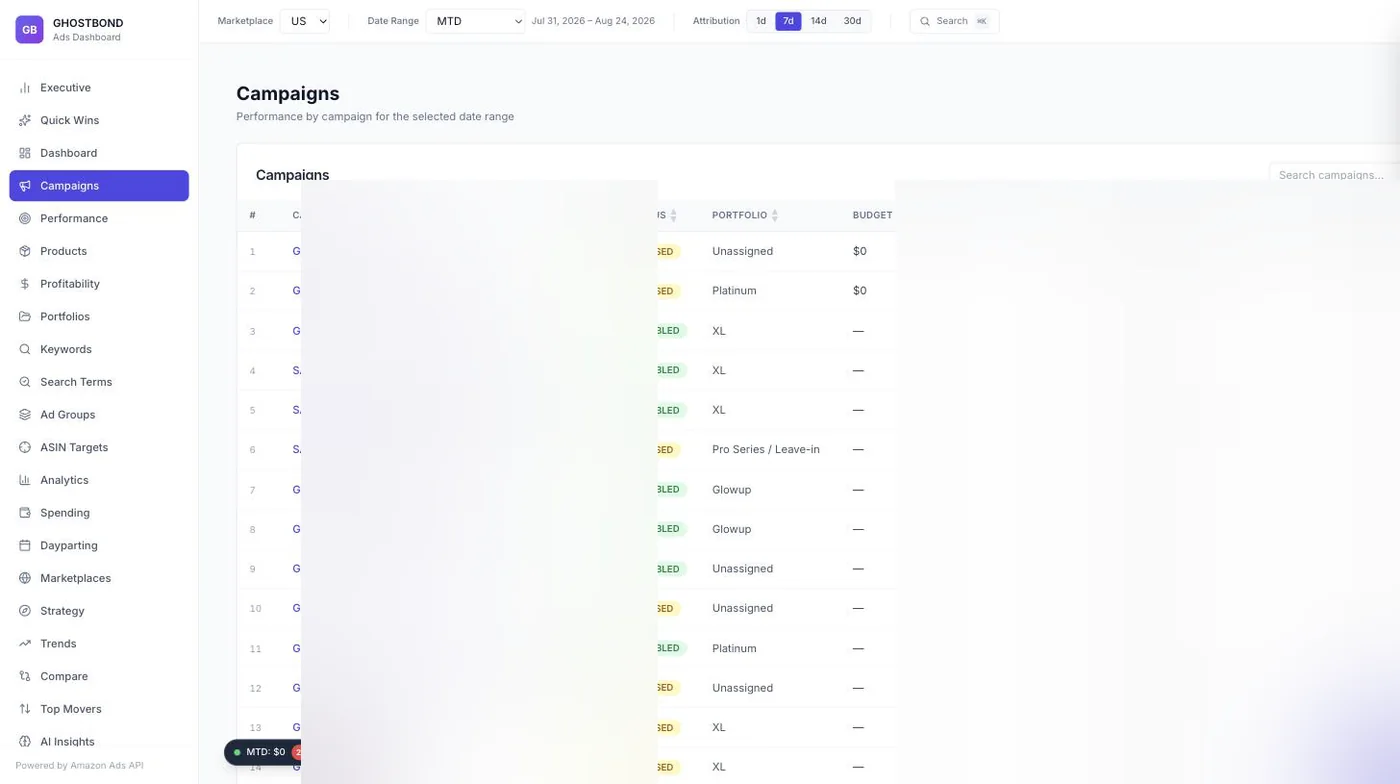Click the Products box icon

25,251
